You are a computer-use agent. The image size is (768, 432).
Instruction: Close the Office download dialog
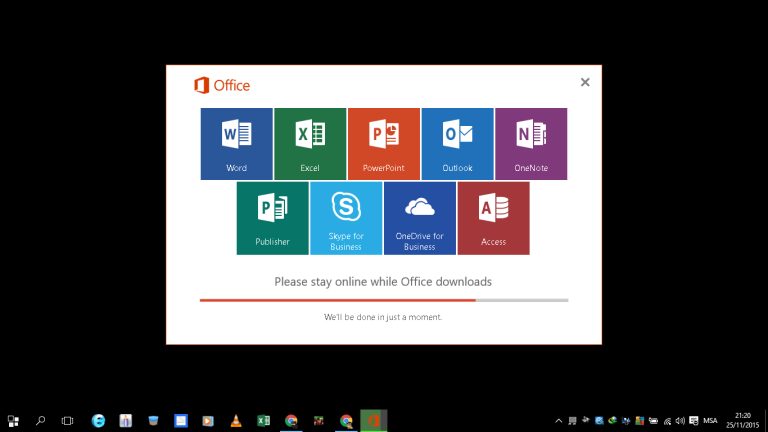[x=585, y=82]
